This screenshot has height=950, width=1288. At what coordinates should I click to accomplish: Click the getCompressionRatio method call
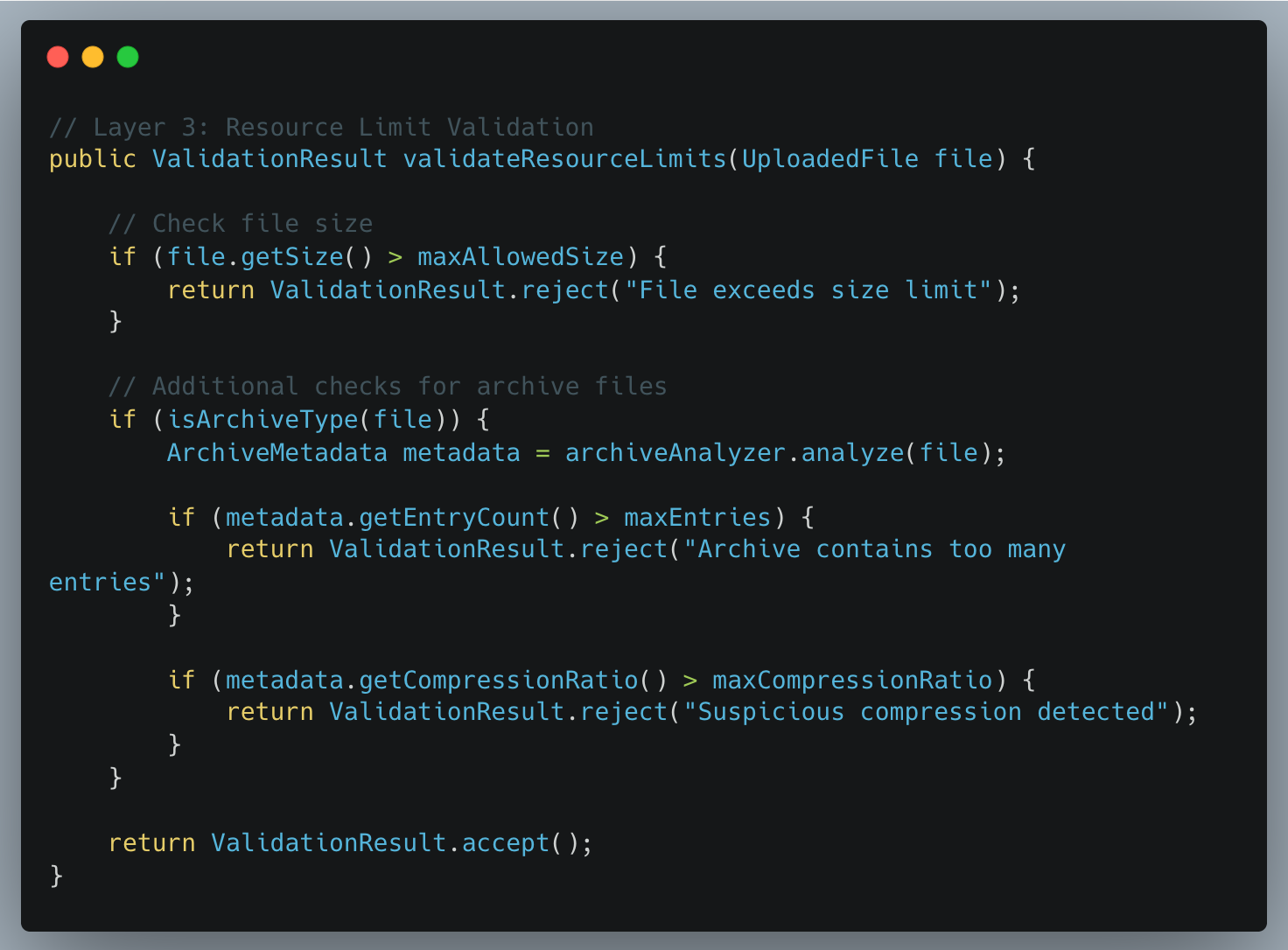[x=498, y=681]
